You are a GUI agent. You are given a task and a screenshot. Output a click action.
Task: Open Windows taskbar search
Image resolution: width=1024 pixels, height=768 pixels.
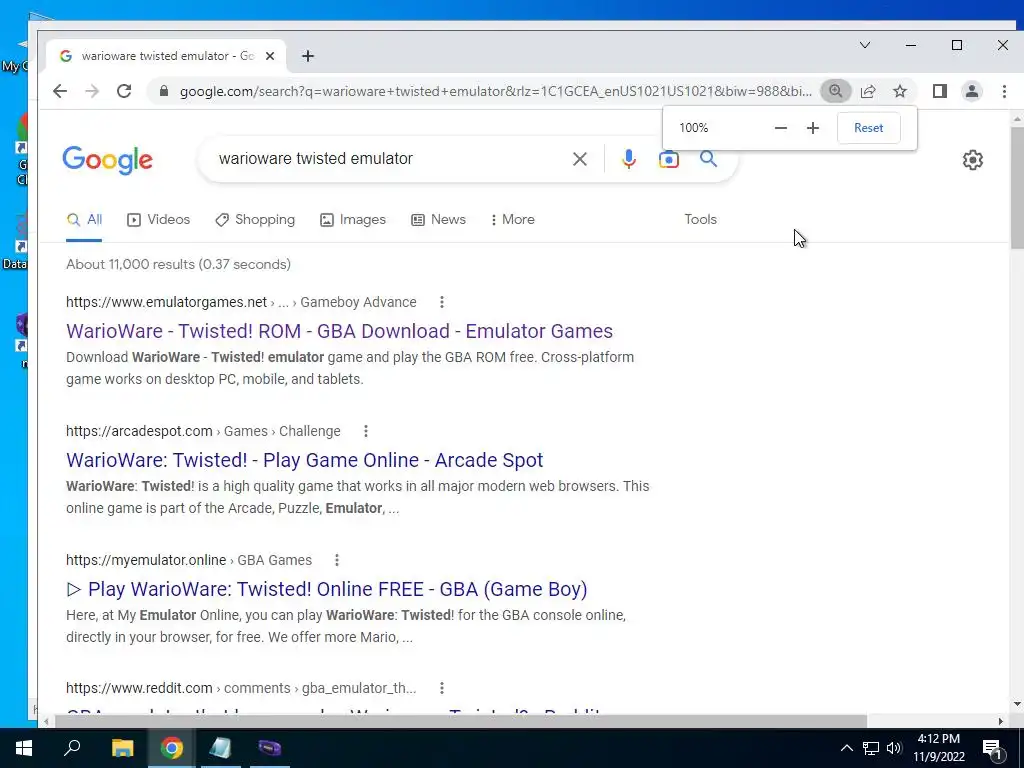point(72,748)
